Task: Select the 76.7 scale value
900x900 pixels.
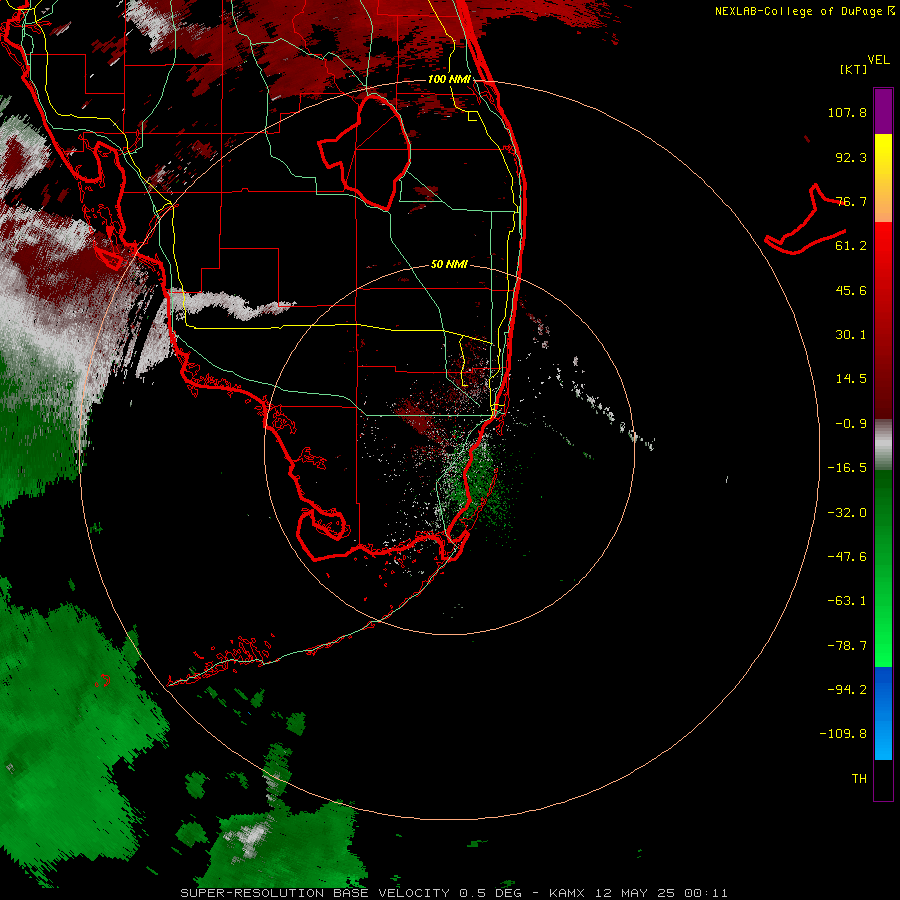Action: [851, 201]
